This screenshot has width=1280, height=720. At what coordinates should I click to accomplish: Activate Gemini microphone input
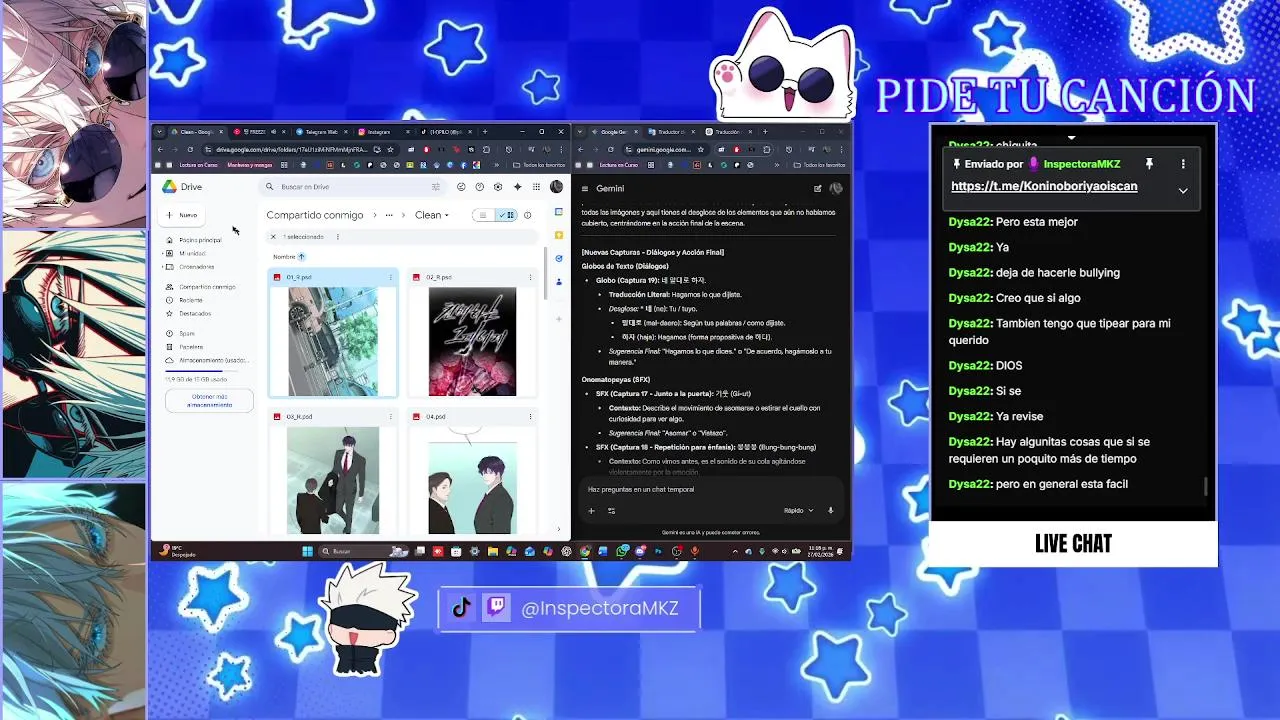tap(830, 511)
